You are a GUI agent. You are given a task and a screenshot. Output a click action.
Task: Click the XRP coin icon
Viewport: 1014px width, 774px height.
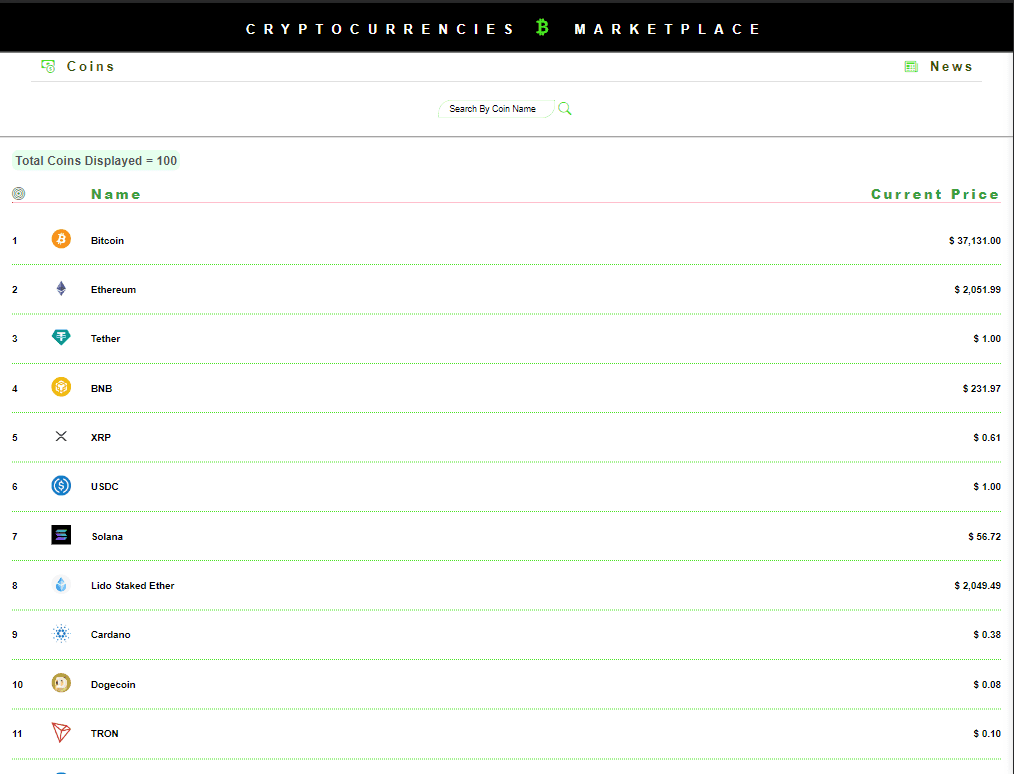(61, 436)
